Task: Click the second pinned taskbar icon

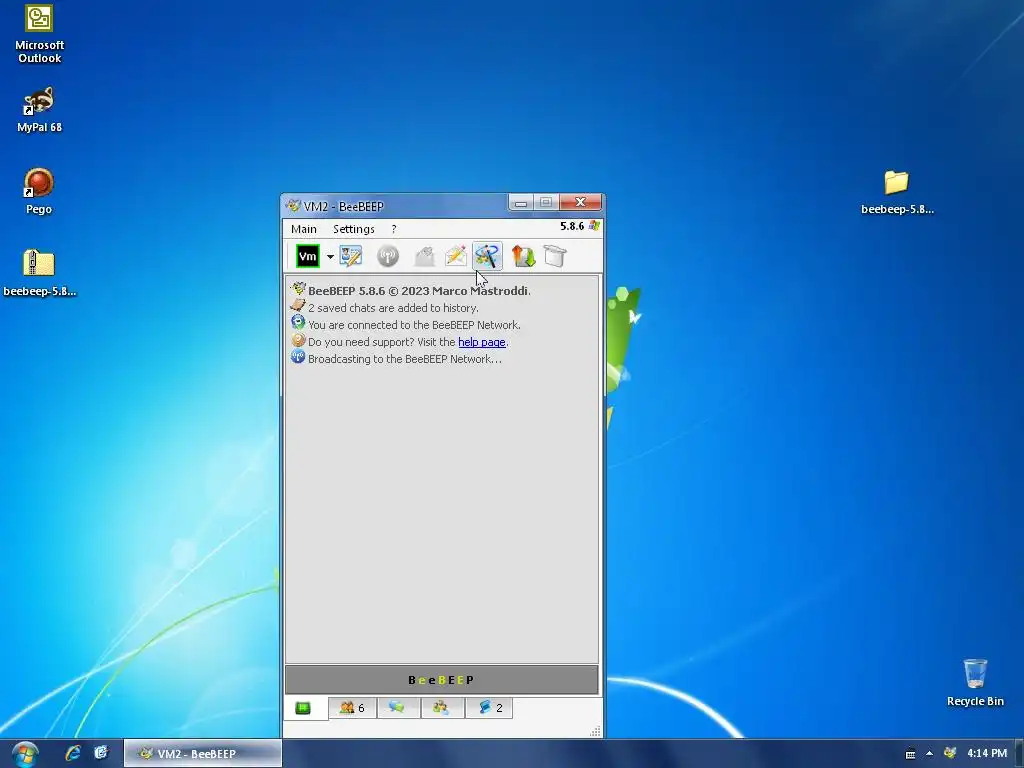Action: pos(101,754)
